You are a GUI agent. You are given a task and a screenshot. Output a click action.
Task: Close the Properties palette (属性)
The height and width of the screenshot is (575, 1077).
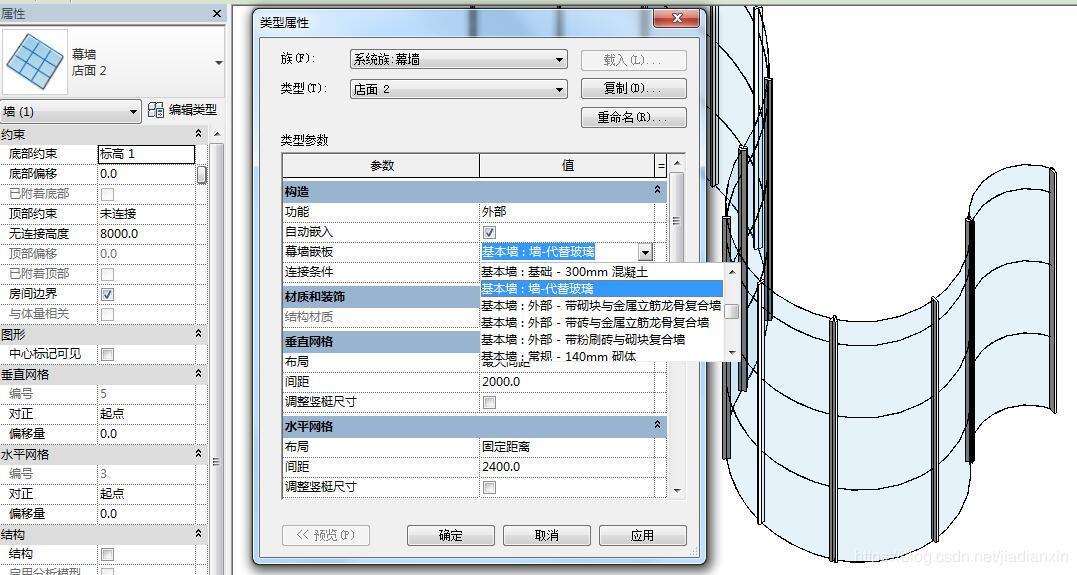point(217,13)
